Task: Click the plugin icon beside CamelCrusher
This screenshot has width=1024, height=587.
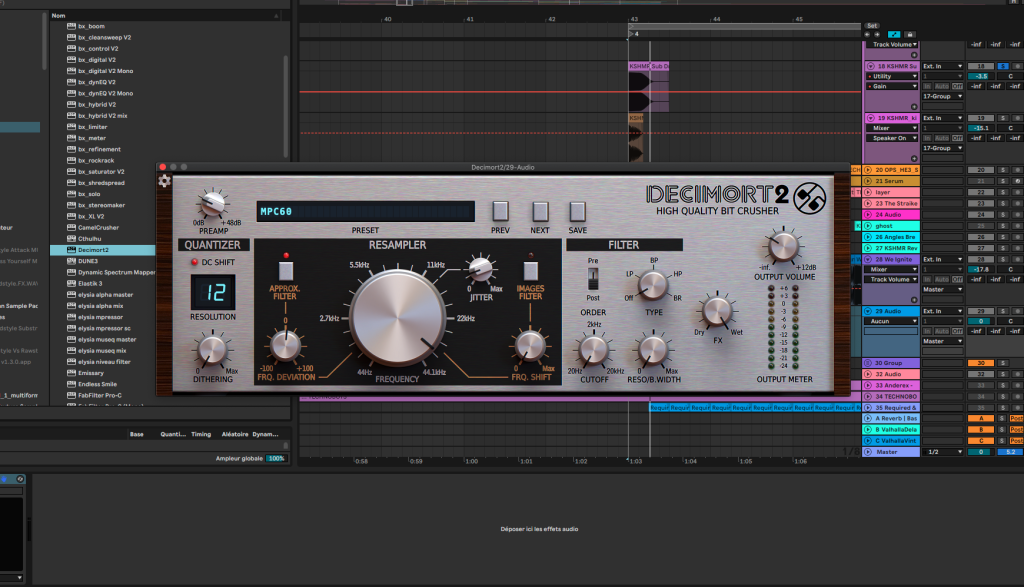Action: [72, 227]
